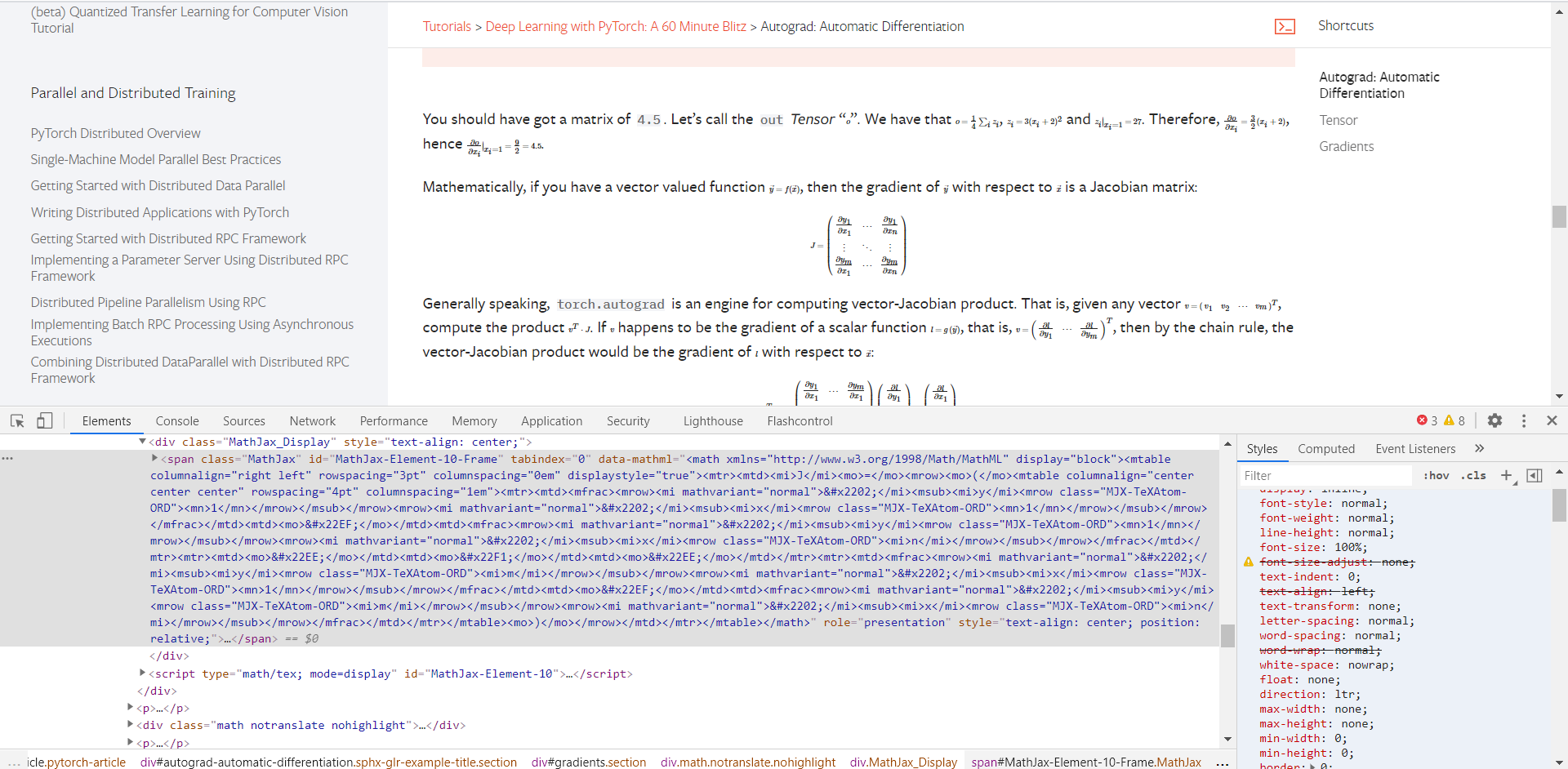Click the yellow warning count indicator
The height and width of the screenshot is (769, 1568).
pos(1454,420)
